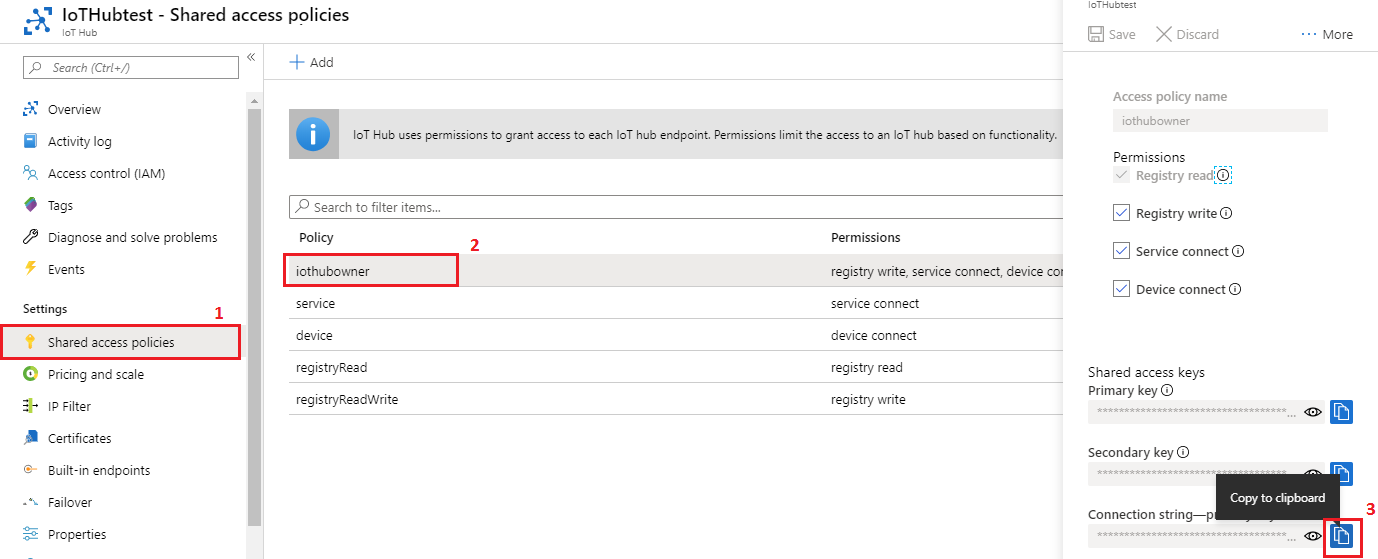Image resolution: width=1378 pixels, height=559 pixels.
Task: Open Properties settings
Action: (x=77, y=534)
